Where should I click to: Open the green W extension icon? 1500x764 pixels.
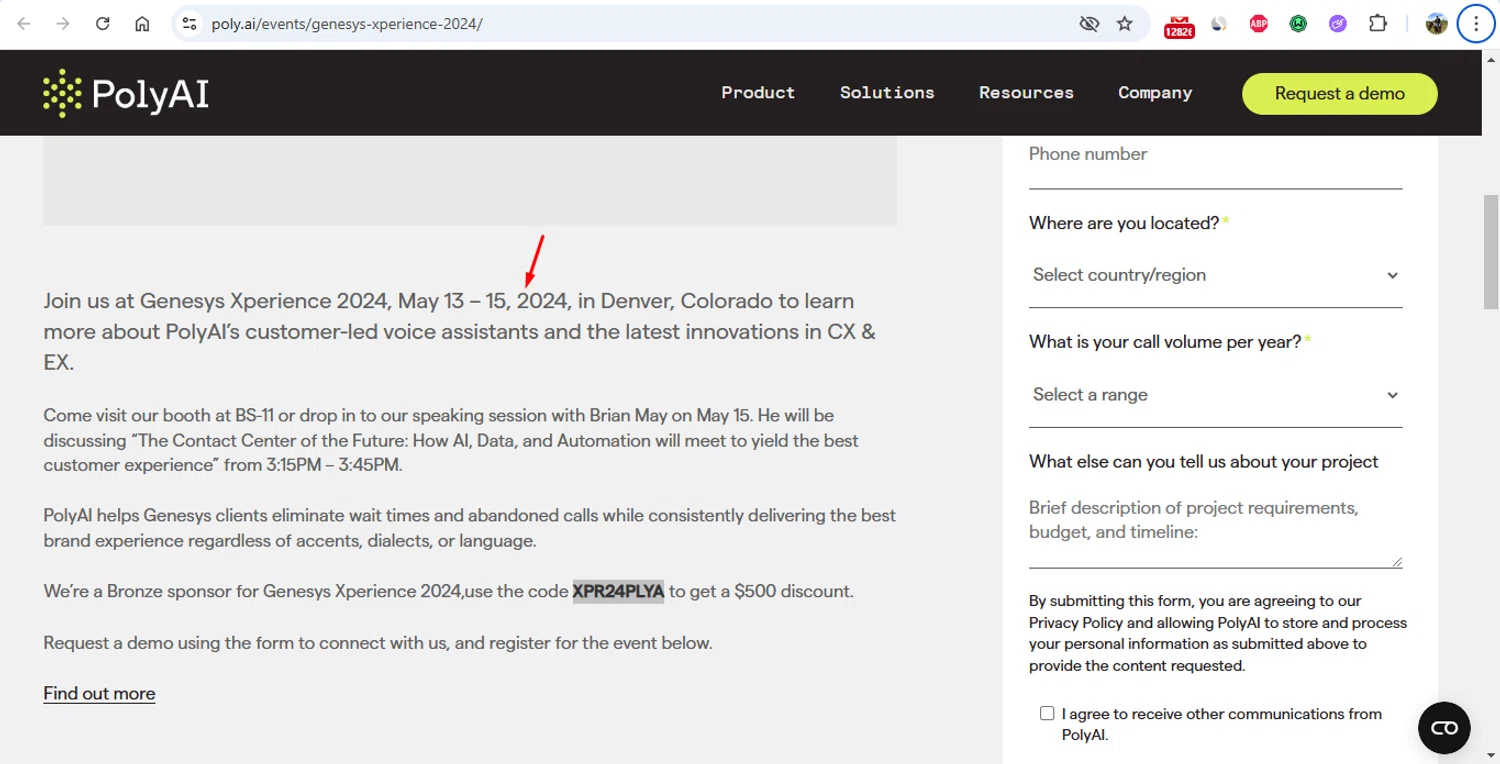point(1298,24)
